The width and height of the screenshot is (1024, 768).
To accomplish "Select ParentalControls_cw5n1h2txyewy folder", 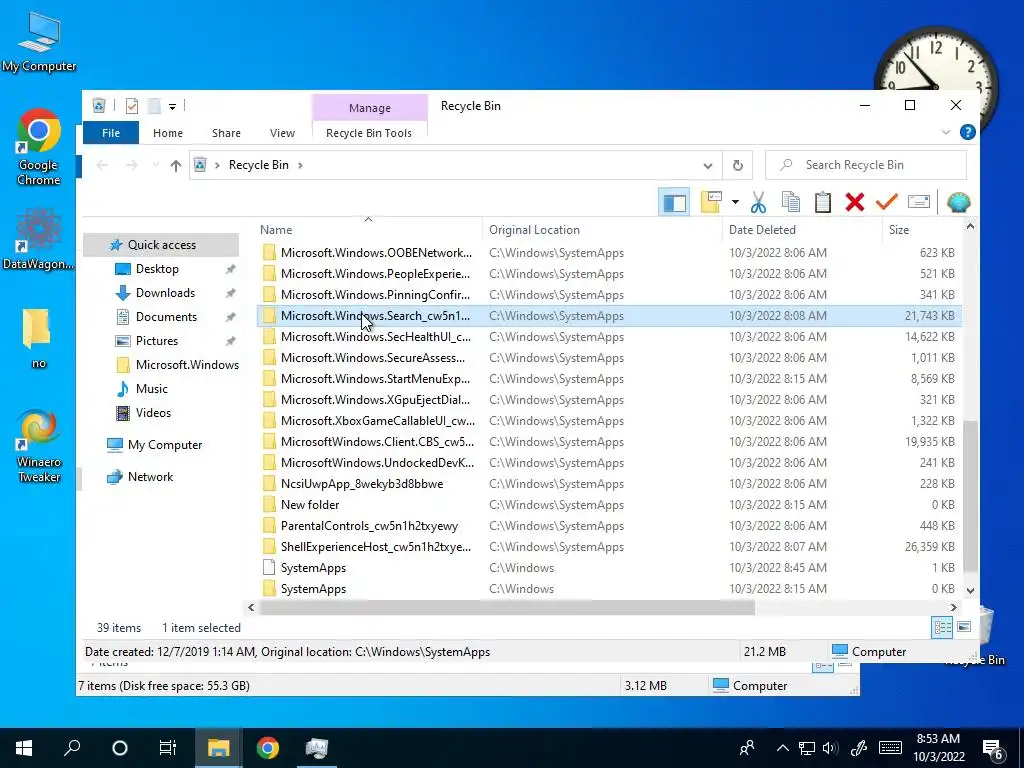I will (x=609, y=526).
